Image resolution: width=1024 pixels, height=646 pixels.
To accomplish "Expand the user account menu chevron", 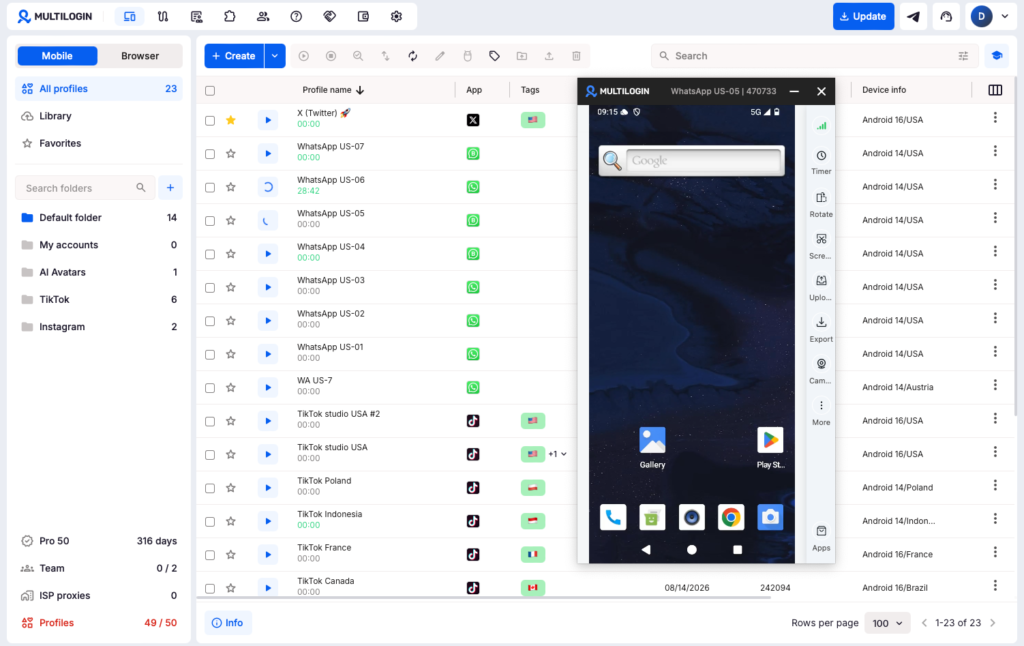I will 1005,16.
